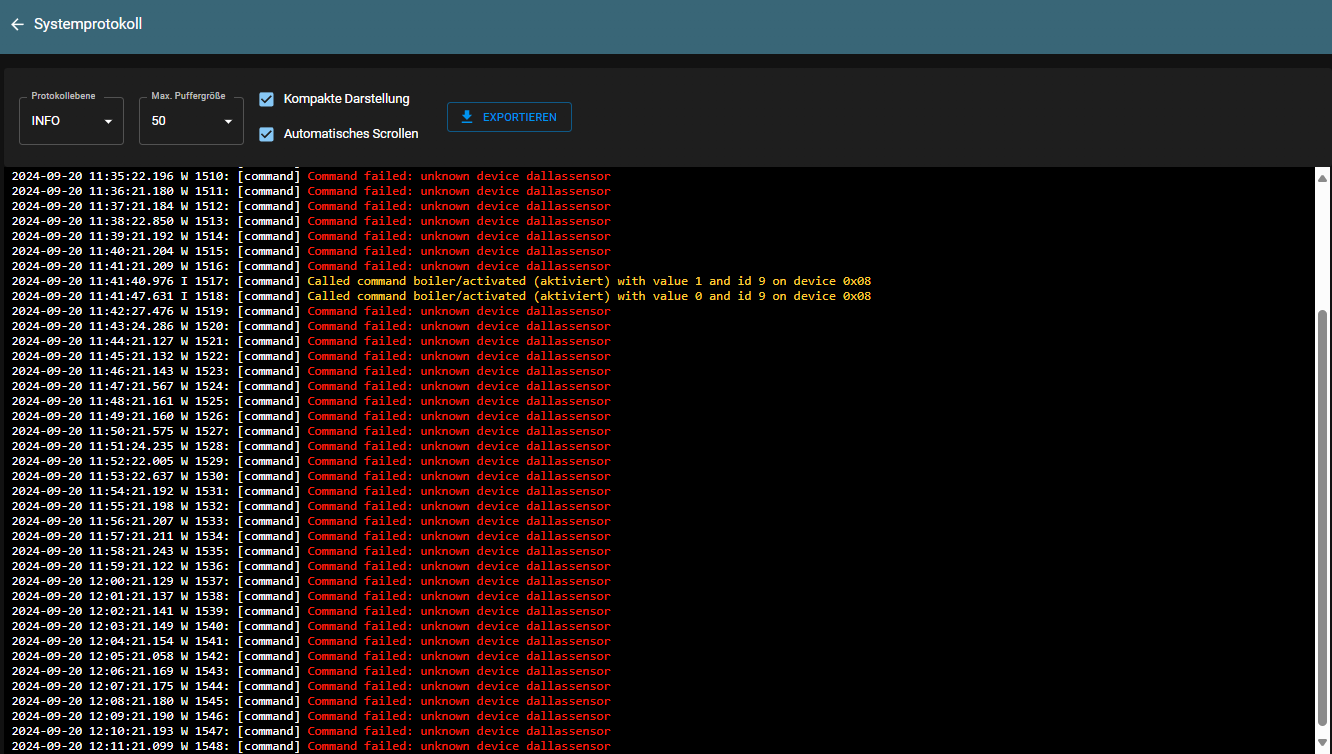
Task: Click the scrollbar up arrow
Action: pyautogui.click(x=1323, y=178)
